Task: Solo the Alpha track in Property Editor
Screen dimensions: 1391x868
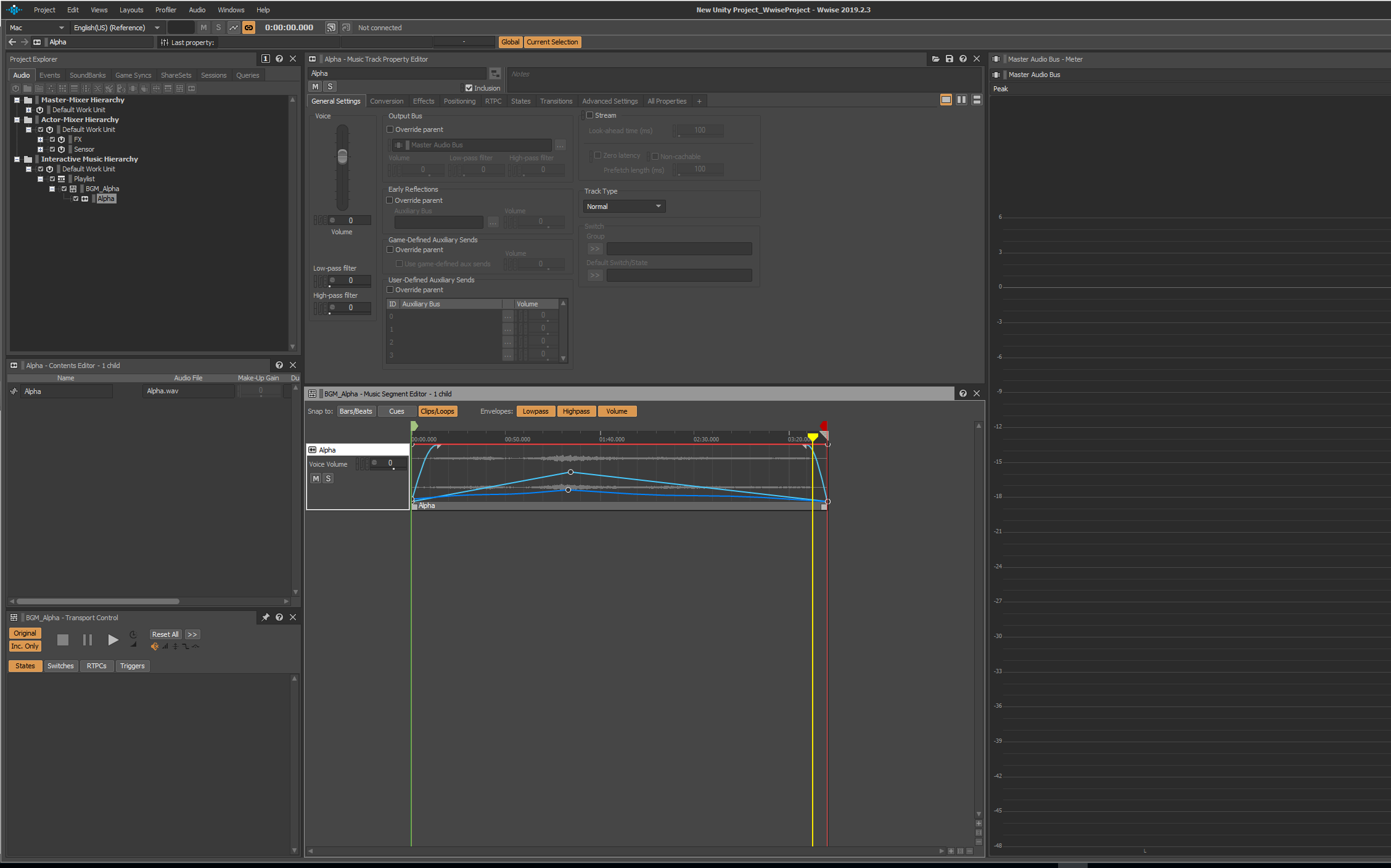Action: [x=330, y=87]
